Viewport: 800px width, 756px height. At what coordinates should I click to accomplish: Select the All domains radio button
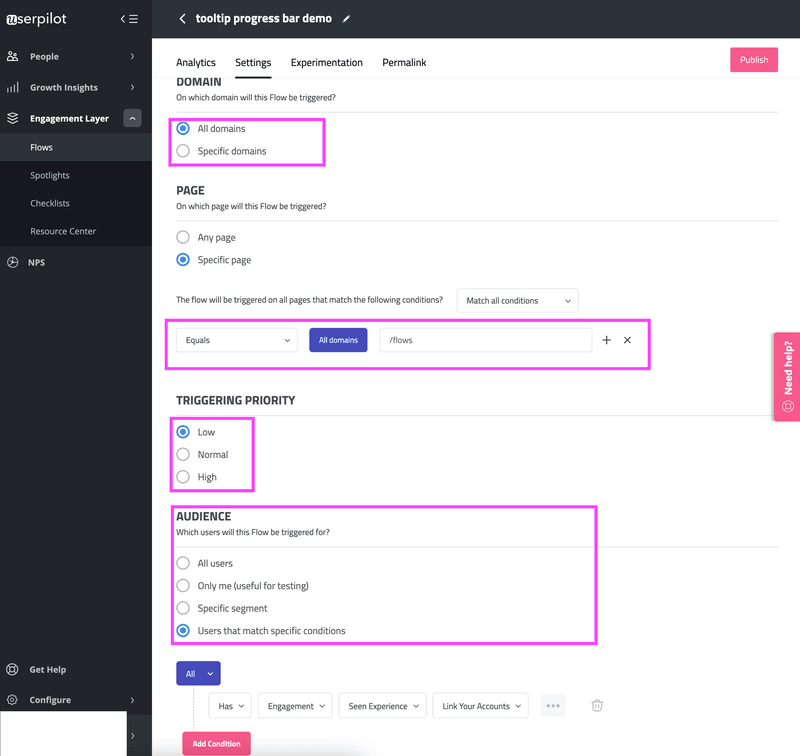182,128
